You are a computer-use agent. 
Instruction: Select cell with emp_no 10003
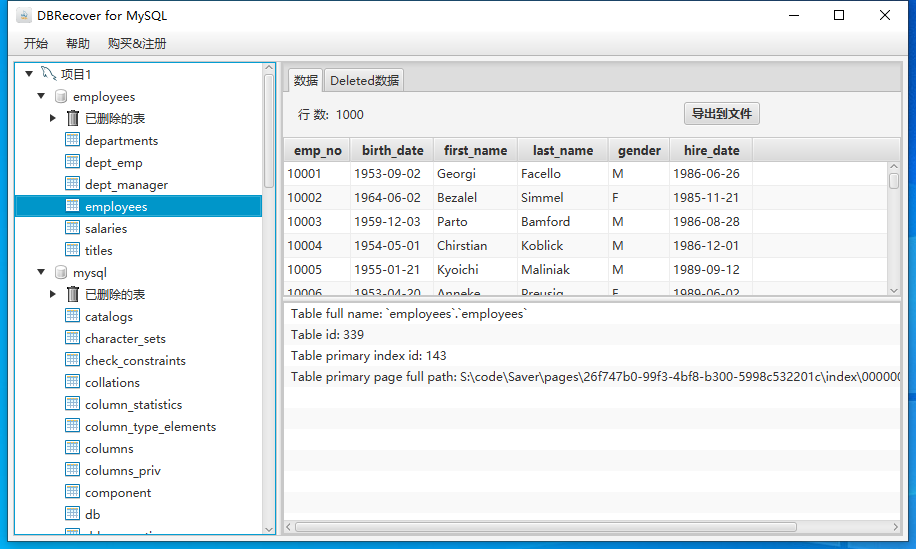(317, 221)
